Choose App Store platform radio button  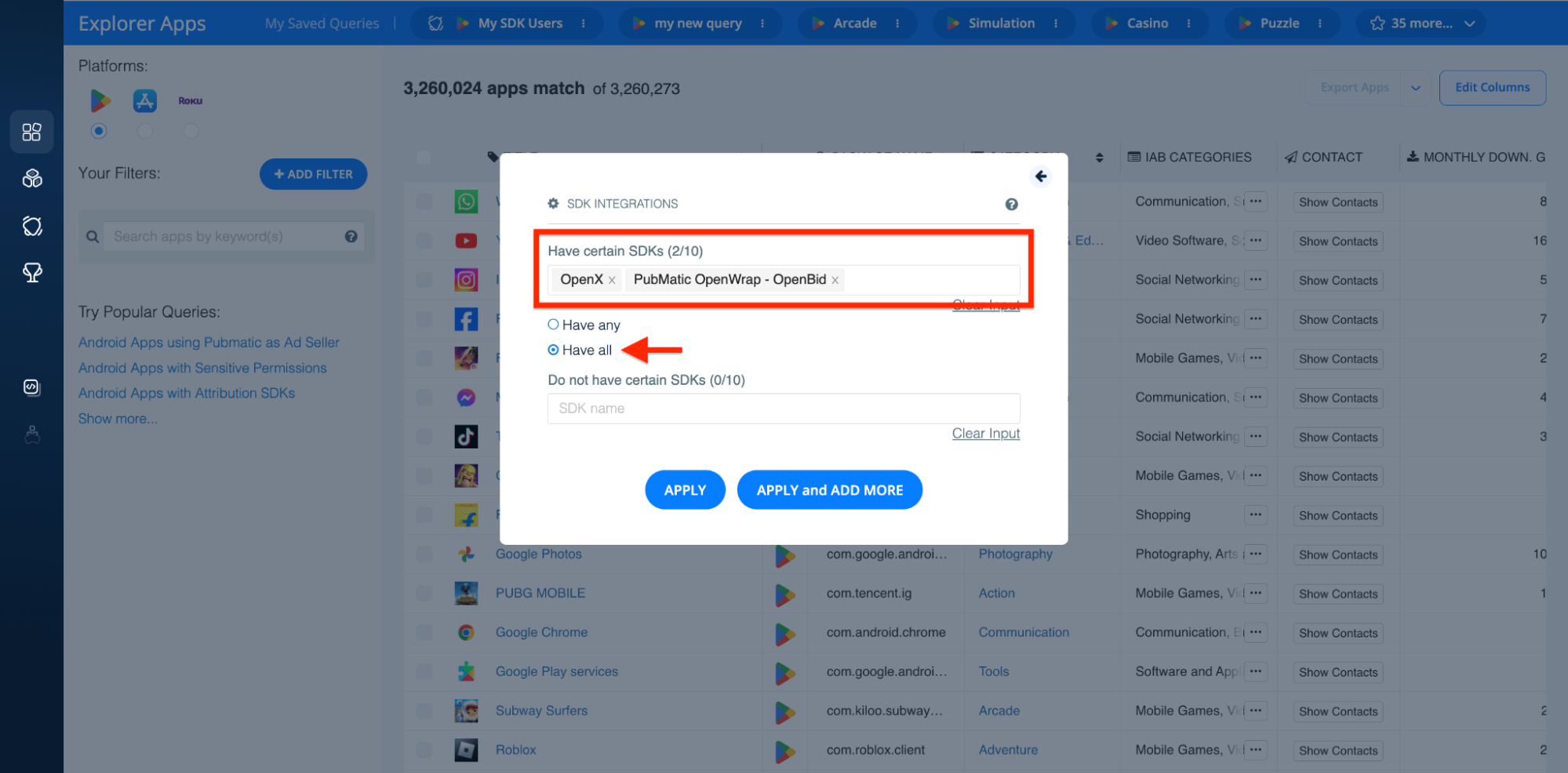(x=145, y=131)
